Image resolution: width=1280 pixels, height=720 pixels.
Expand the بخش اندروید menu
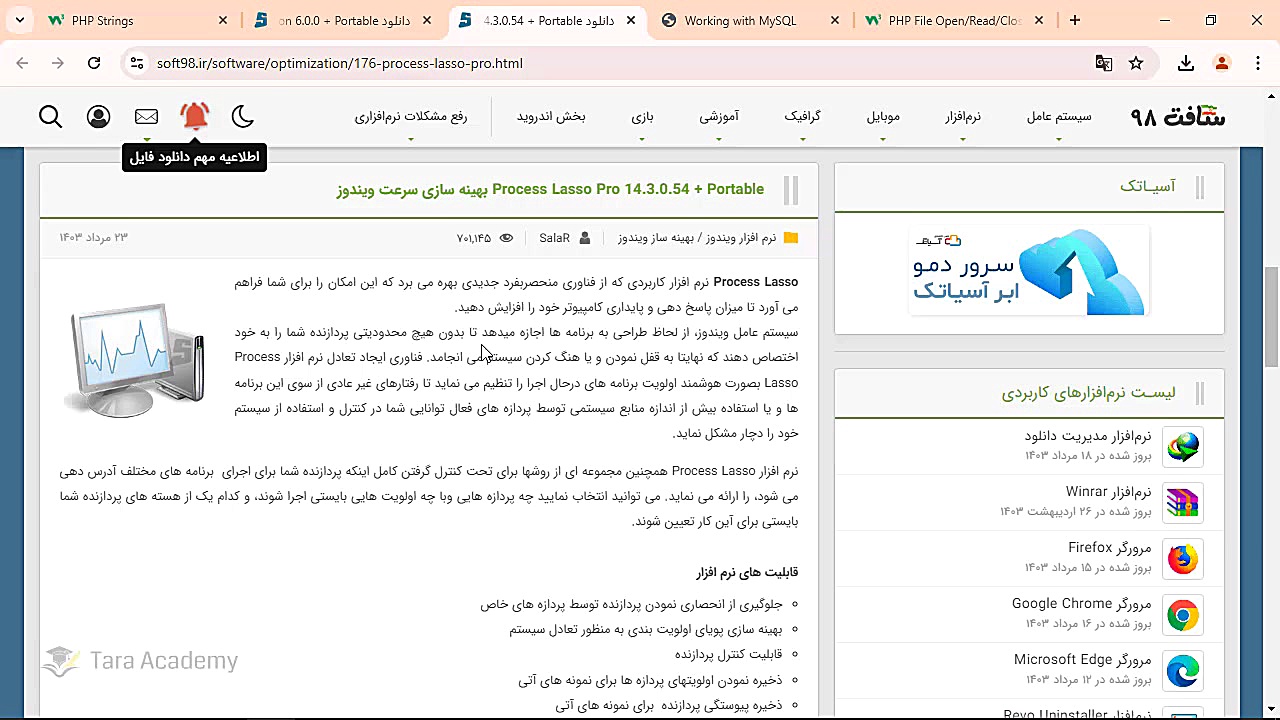[x=551, y=117]
